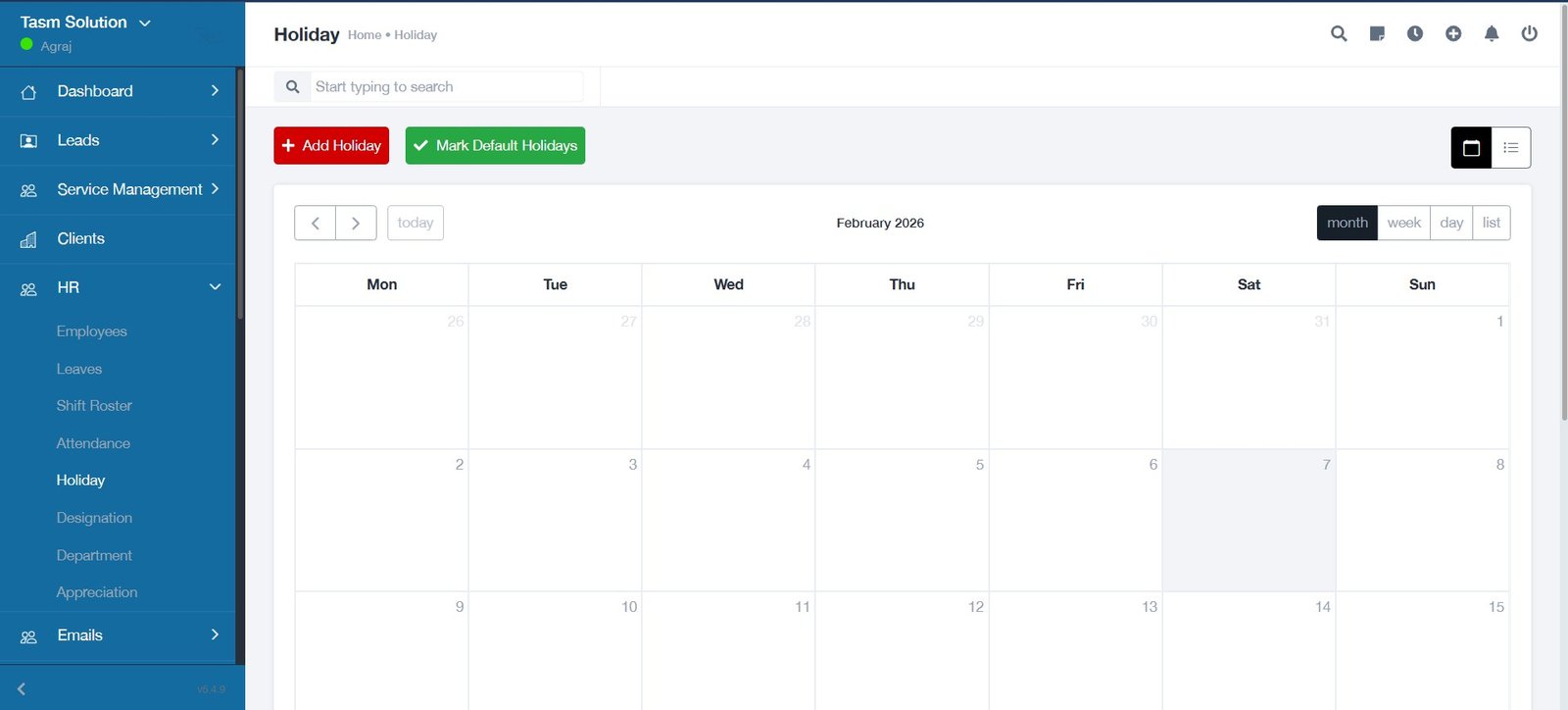Click the power logout icon
This screenshot has height=710, width=1568.
[x=1529, y=34]
